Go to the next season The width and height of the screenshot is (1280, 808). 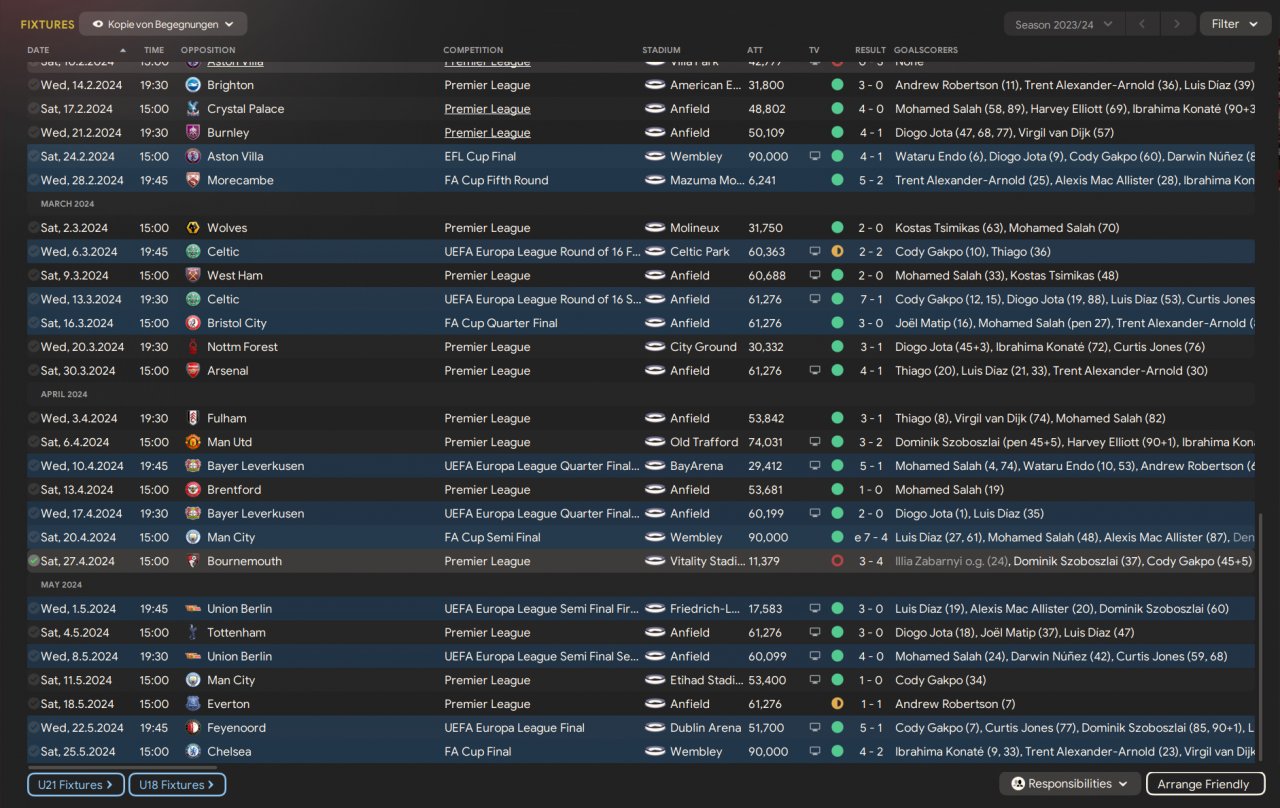[x=1178, y=24]
